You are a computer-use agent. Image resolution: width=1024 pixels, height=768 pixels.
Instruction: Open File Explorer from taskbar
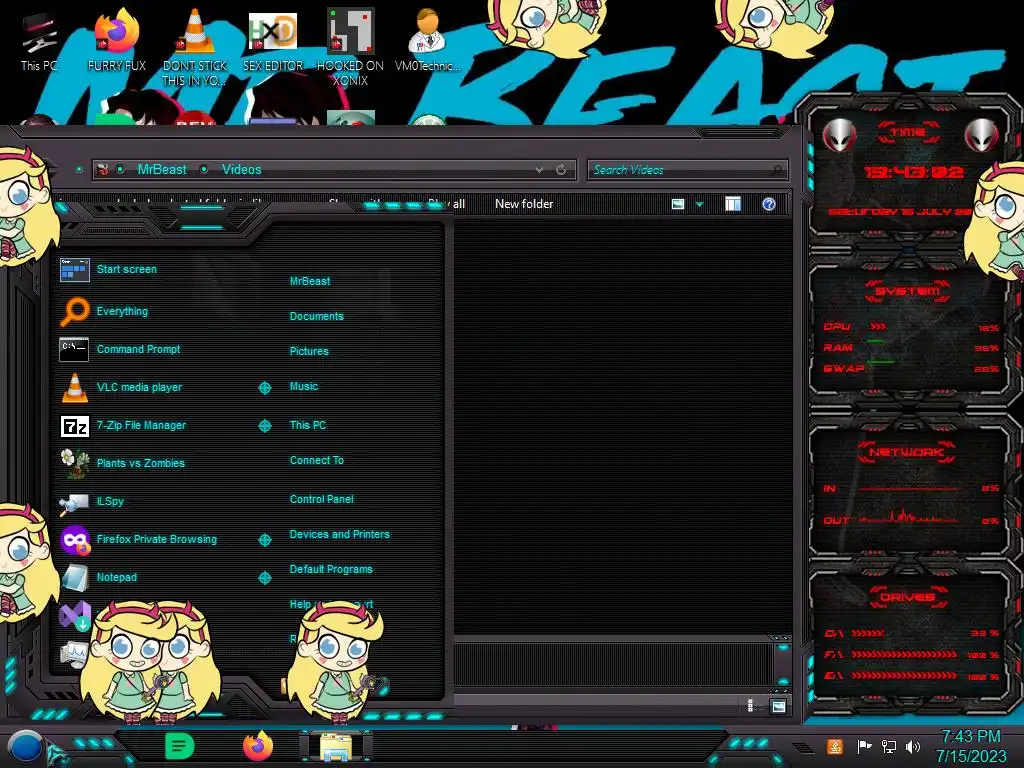pyautogui.click(x=336, y=746)
